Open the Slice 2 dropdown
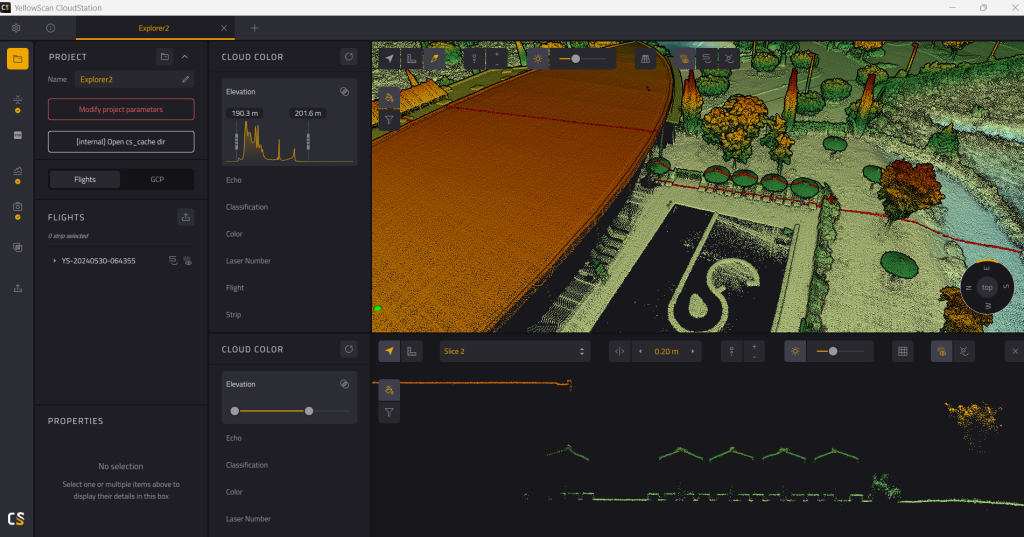 pyautogui.click(x=515, y=351)
